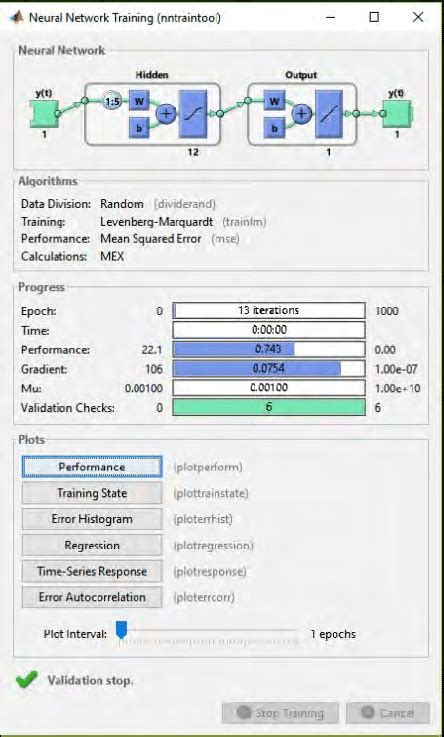Click the Cancel button
This screenshot has width=444, height=737.
pos(388,713)
